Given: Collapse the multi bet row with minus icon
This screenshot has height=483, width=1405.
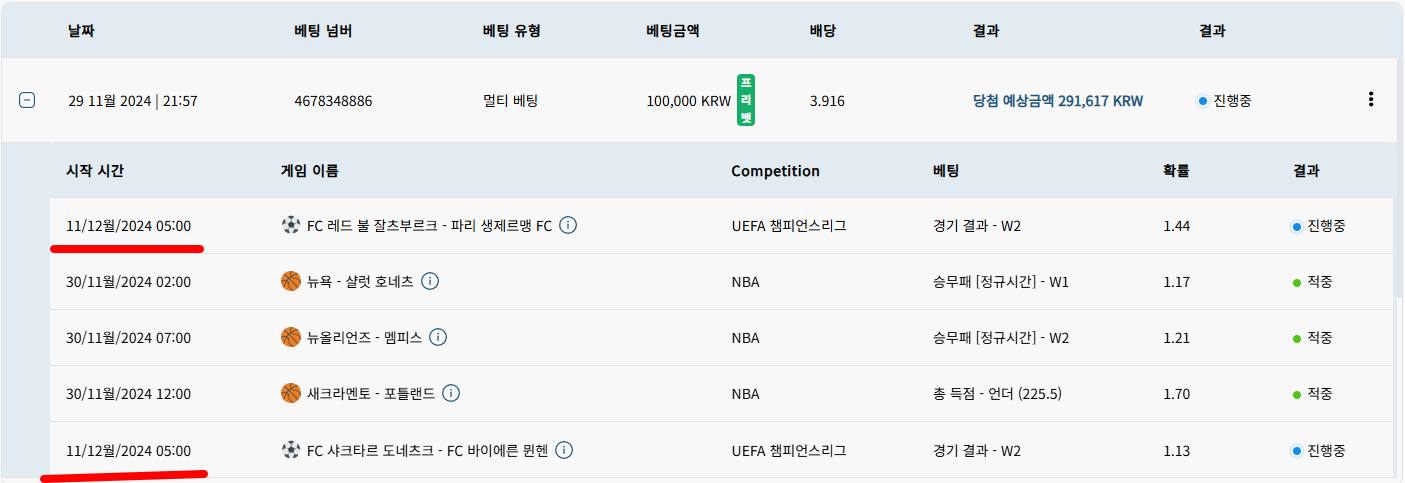Looking at the screenshot, I should click(x=27, y=100).
